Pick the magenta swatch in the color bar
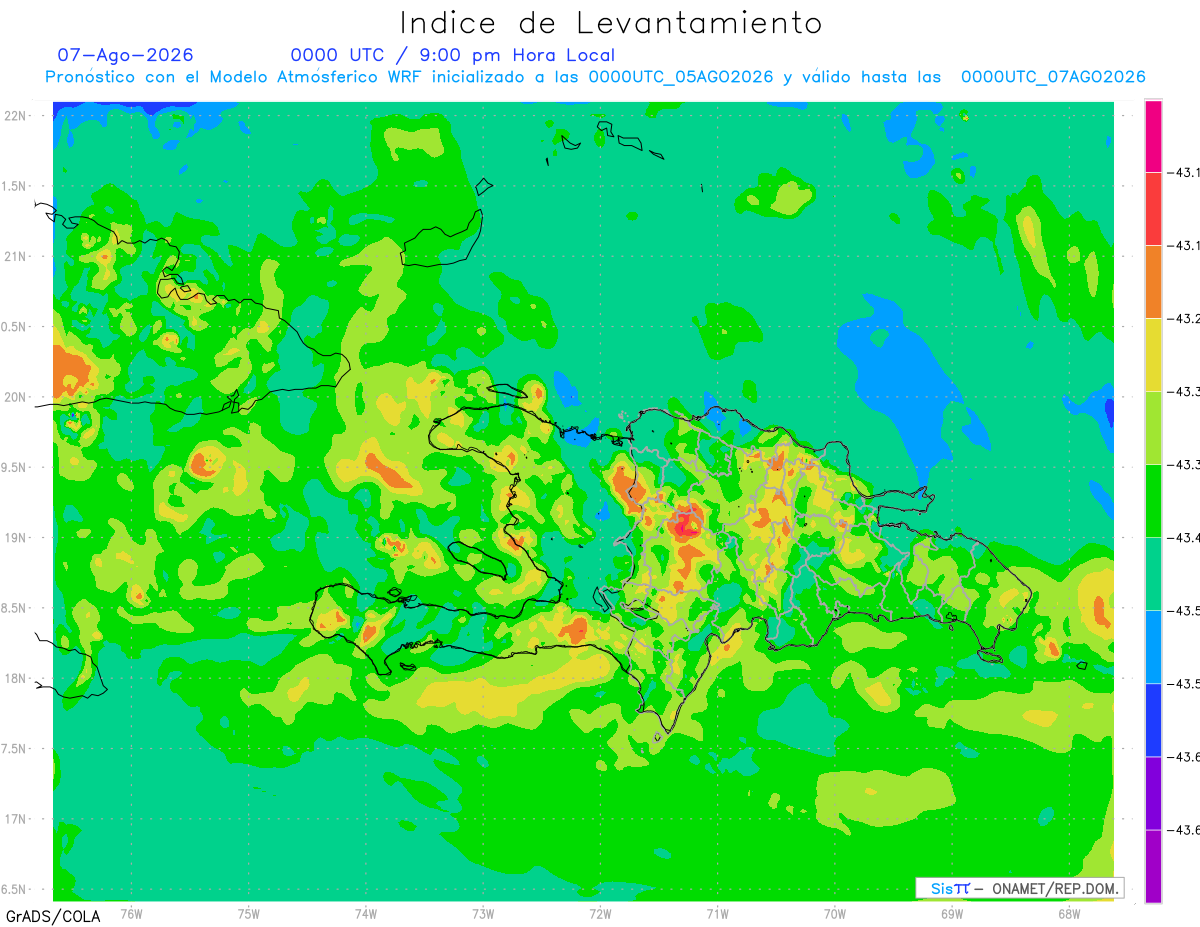The image size is (1200, 927). (1153, 136)
